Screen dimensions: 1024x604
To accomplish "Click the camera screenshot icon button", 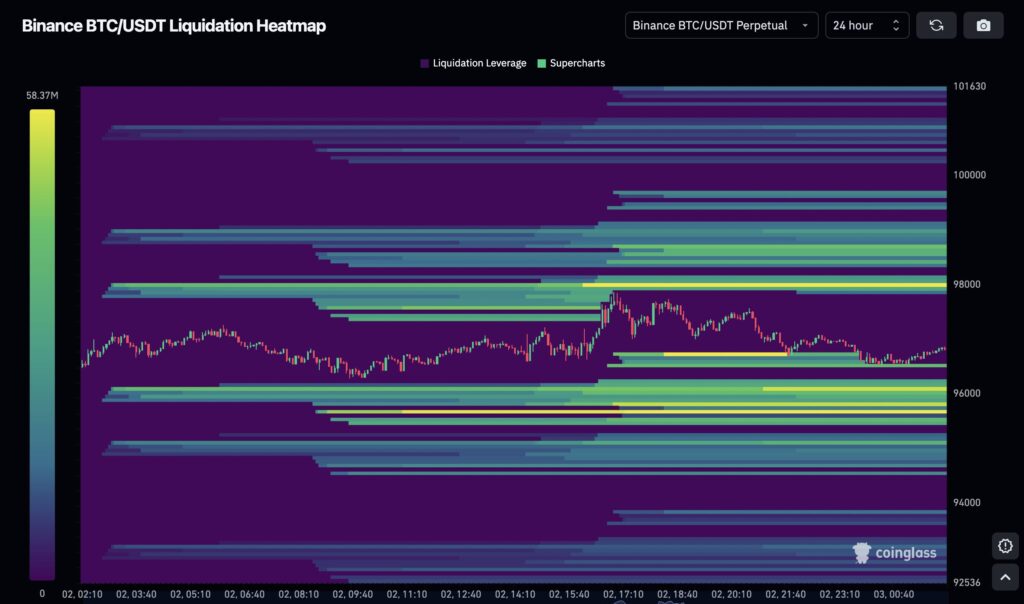I will click(x=983, y=25).
